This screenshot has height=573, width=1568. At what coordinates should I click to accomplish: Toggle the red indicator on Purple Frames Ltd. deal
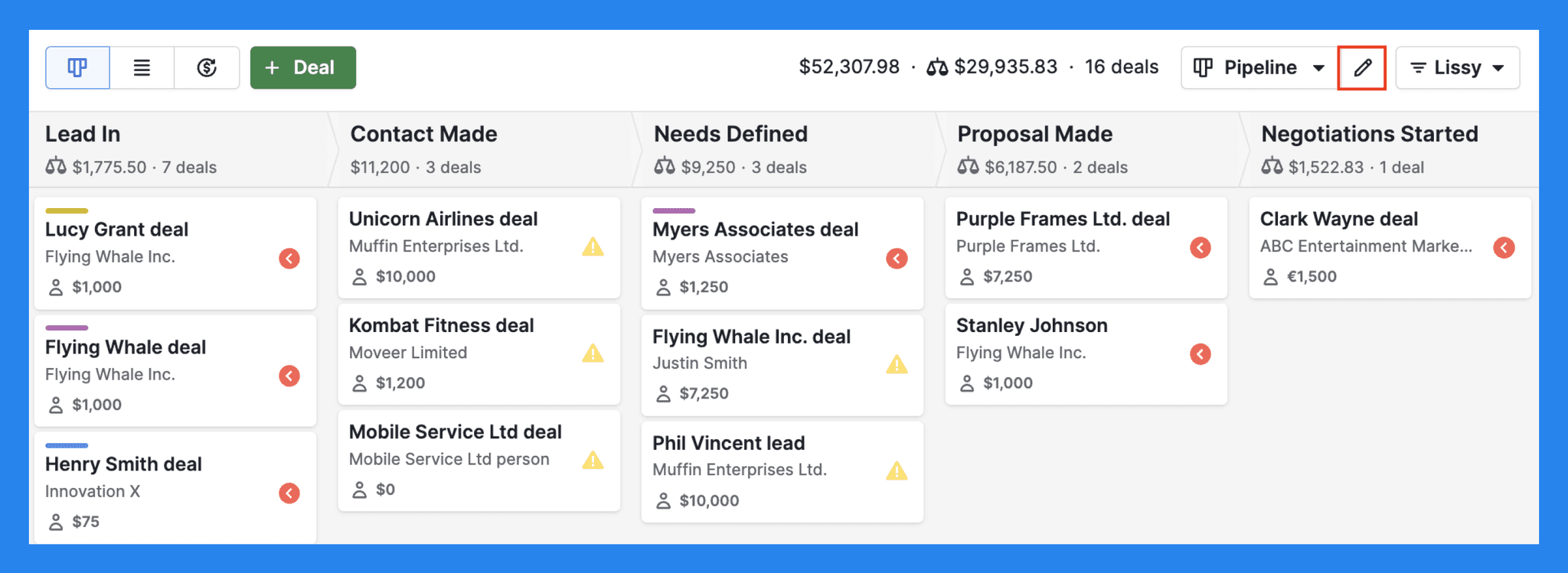[1200, 247]
